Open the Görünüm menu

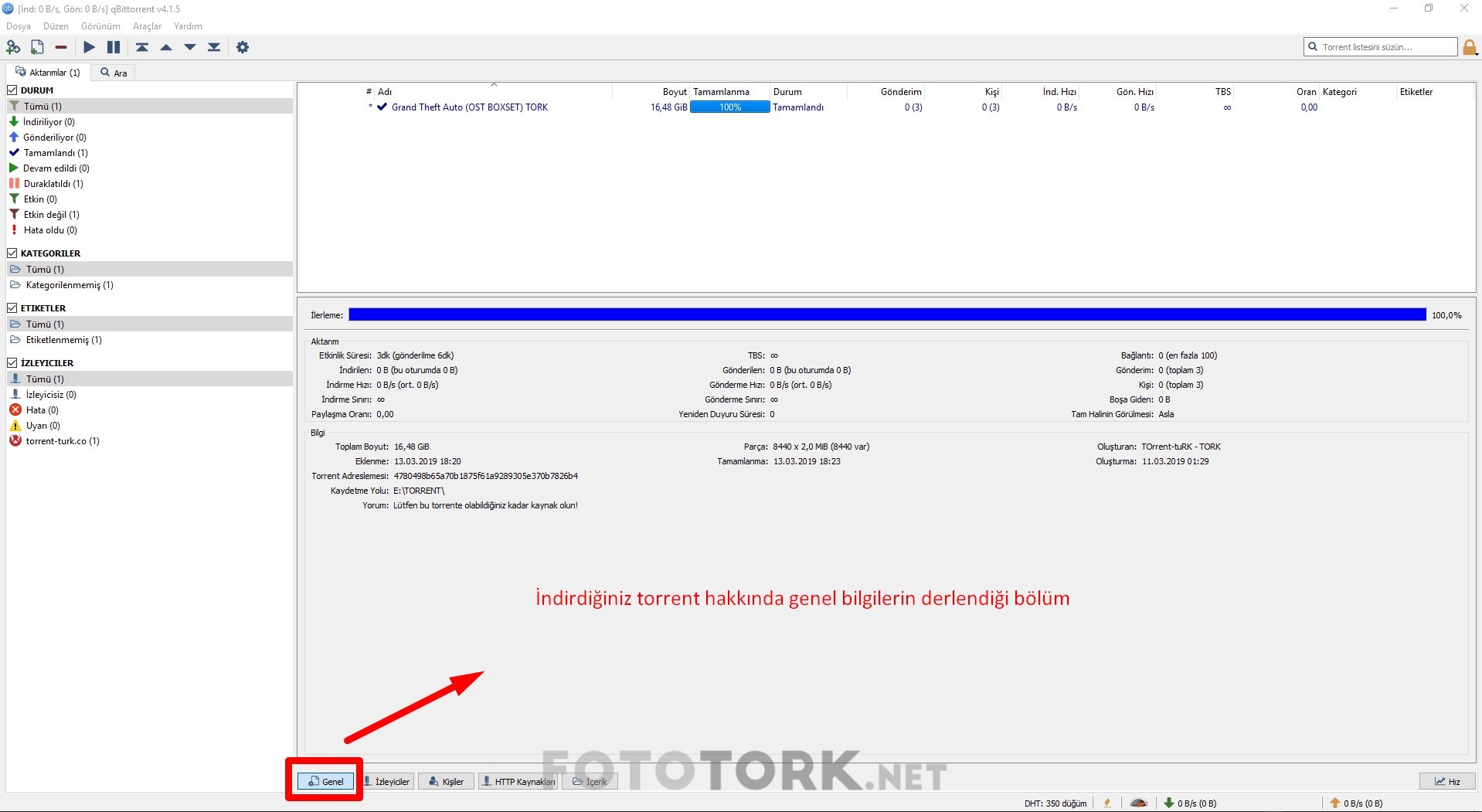click(x=100, y=26)
